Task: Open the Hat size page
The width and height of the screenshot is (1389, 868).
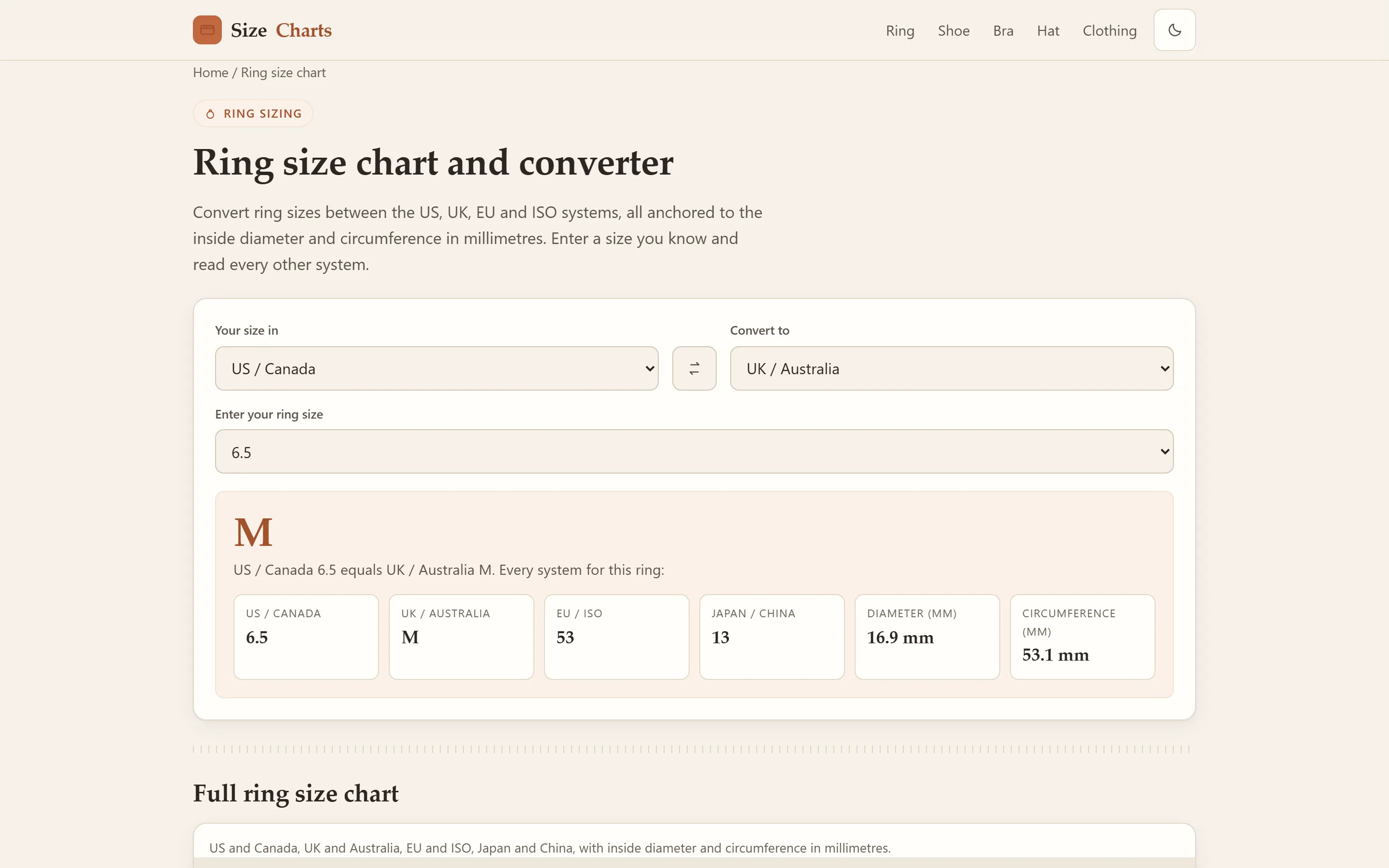Action: [x=1048, y=30]
